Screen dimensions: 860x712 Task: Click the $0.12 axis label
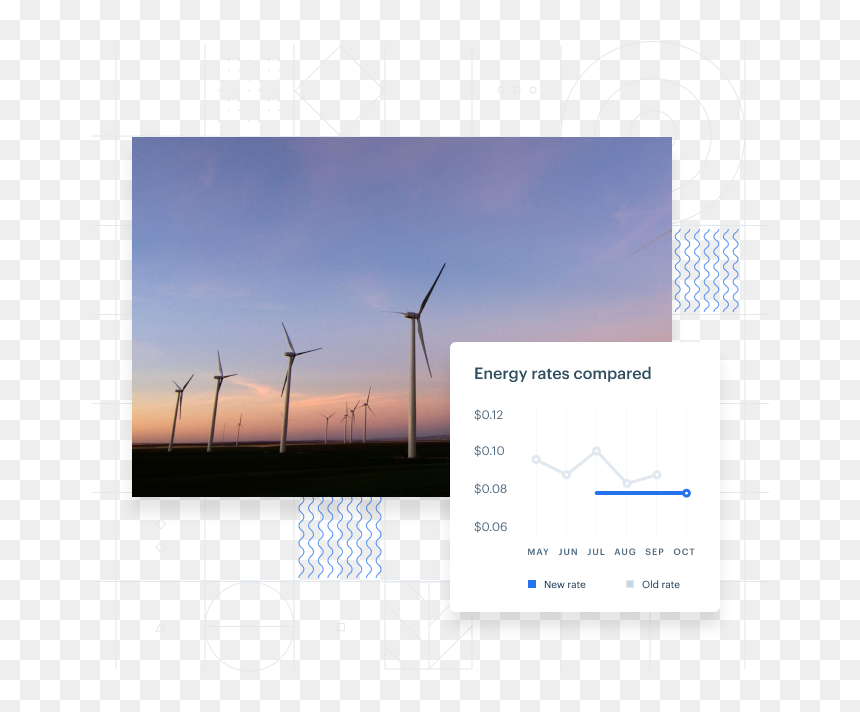(488, 415)
